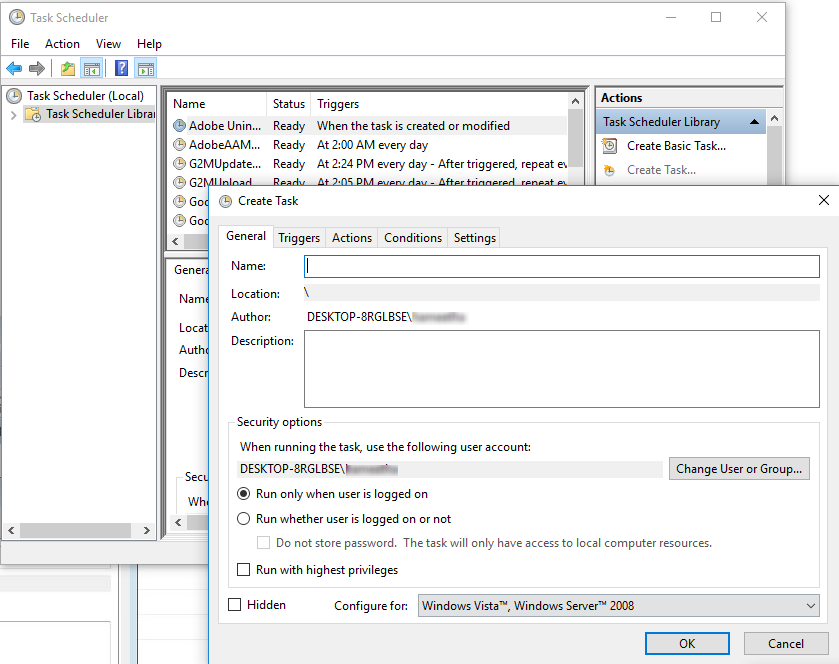This screenshot has height=664, width=839.
Task: Check the Hidden checkbox
Action: click(235, 605)
